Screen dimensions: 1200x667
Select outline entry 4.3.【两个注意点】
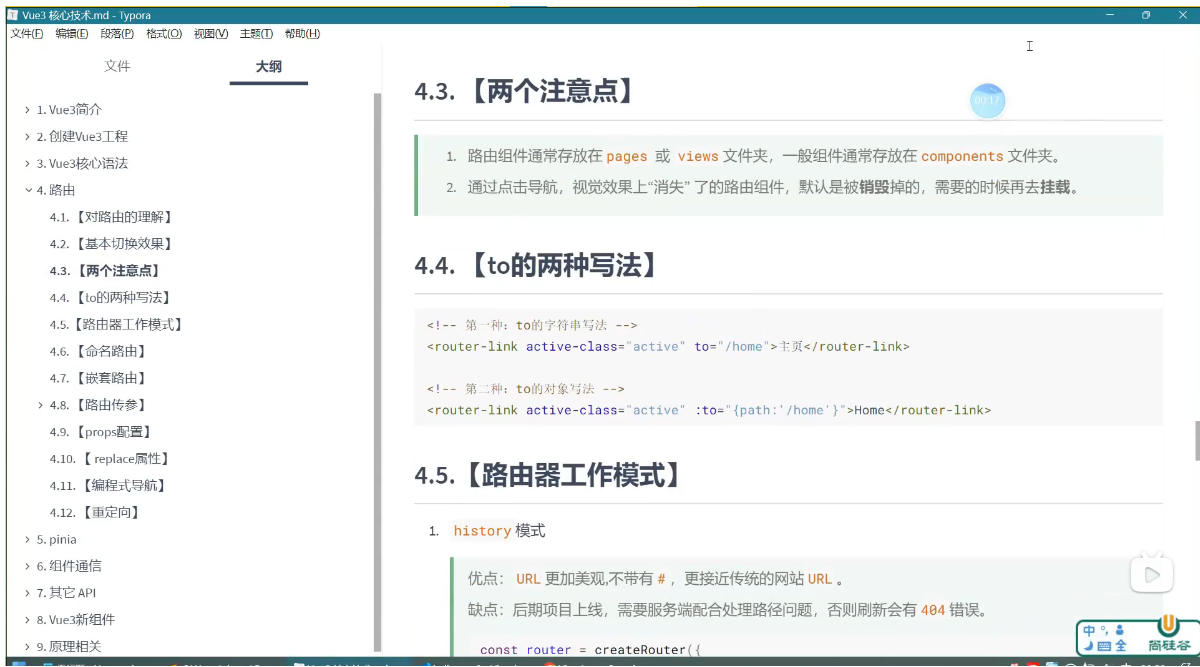105,271
